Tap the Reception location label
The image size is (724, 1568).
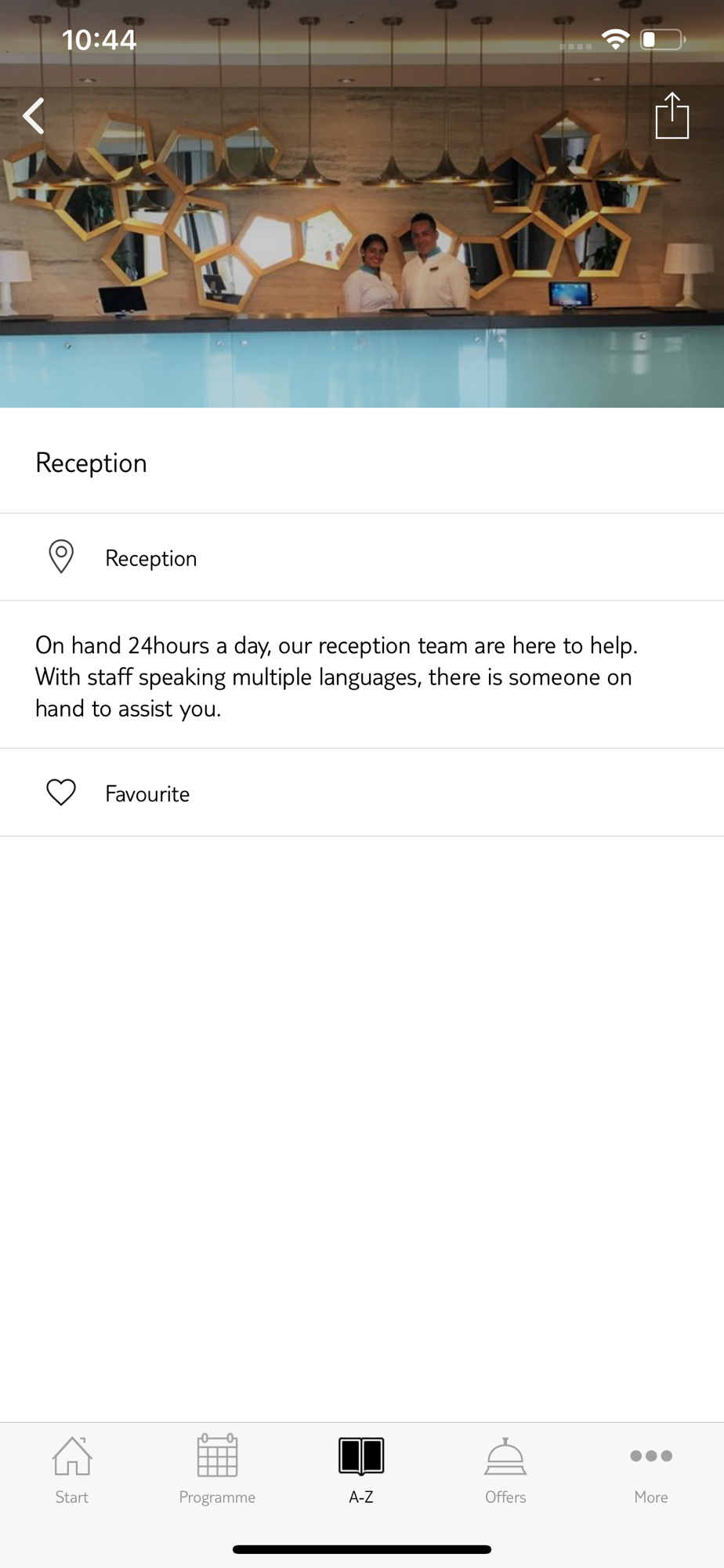tap(151, 558)
